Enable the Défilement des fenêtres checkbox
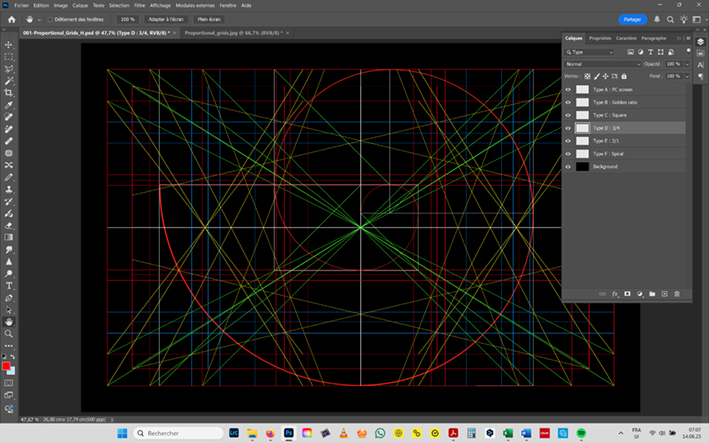Image resolution: width=709 pixels, height=443 pixels. pyautogui.click(x=51, y=19)
